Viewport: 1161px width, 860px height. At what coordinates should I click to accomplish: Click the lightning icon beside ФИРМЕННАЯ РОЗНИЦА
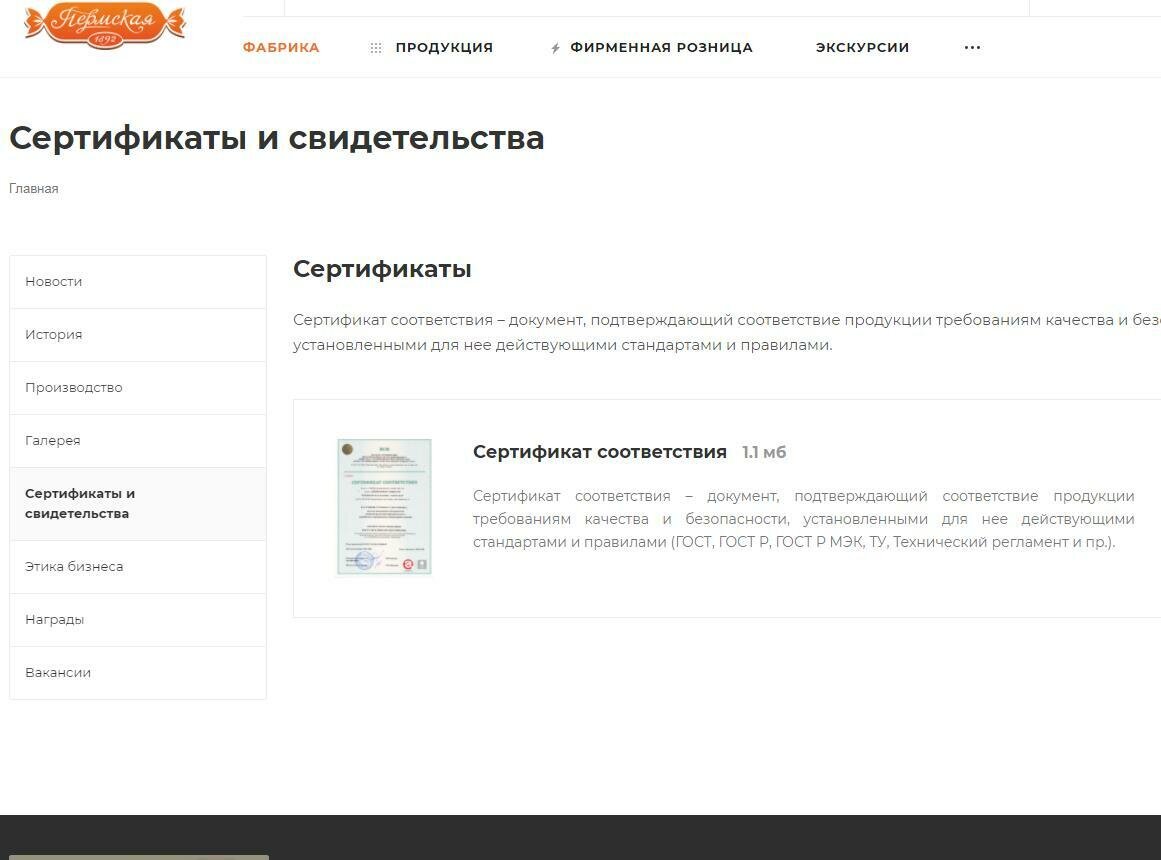555,48
